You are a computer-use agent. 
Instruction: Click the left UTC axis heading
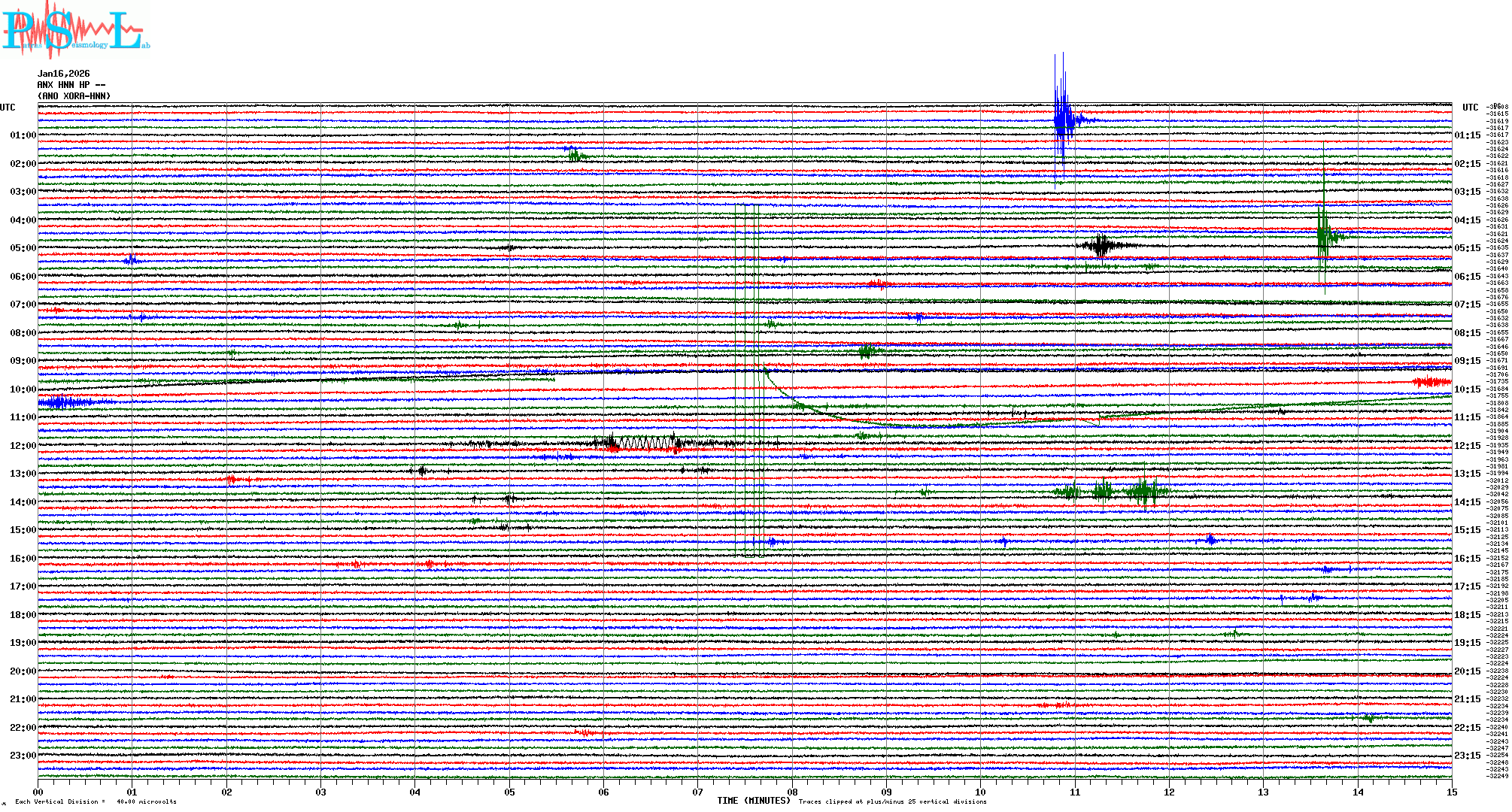[x=8, y=108]
